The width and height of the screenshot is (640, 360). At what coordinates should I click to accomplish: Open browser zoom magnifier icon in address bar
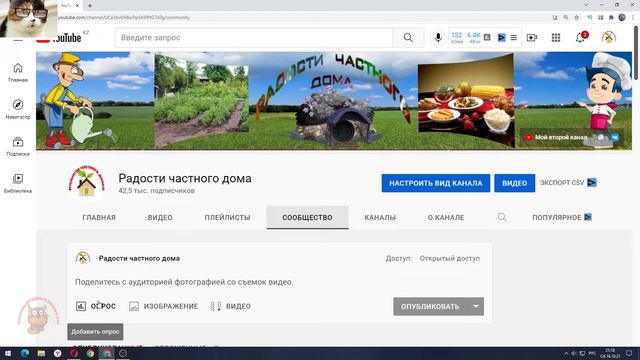coord(566,18)
